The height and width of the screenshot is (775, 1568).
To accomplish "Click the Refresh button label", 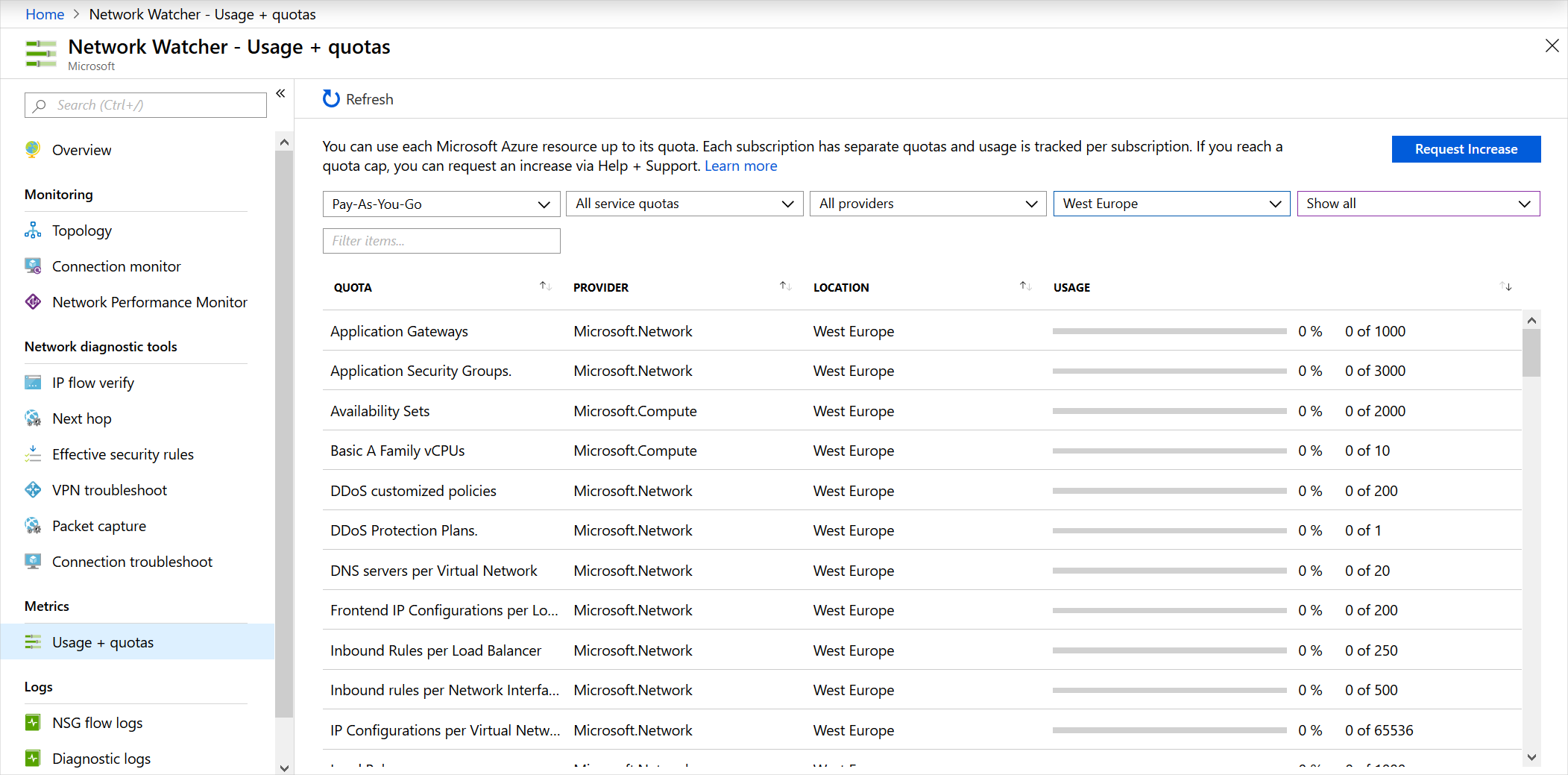I will (370, 99).
